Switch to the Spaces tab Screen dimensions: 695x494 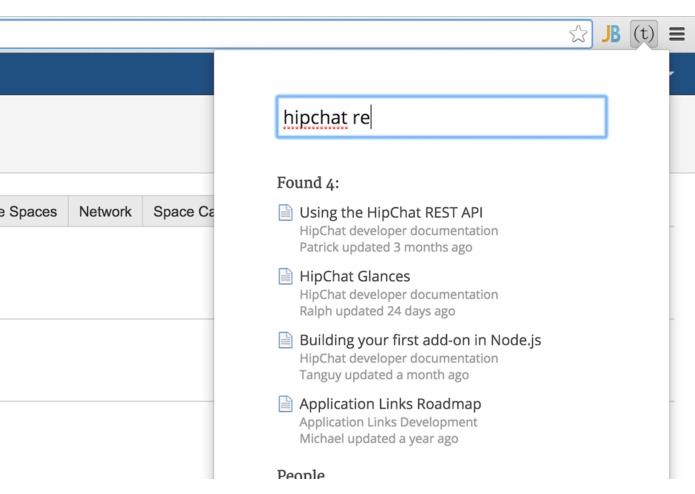pyautogui.click(x=34, y=211)
